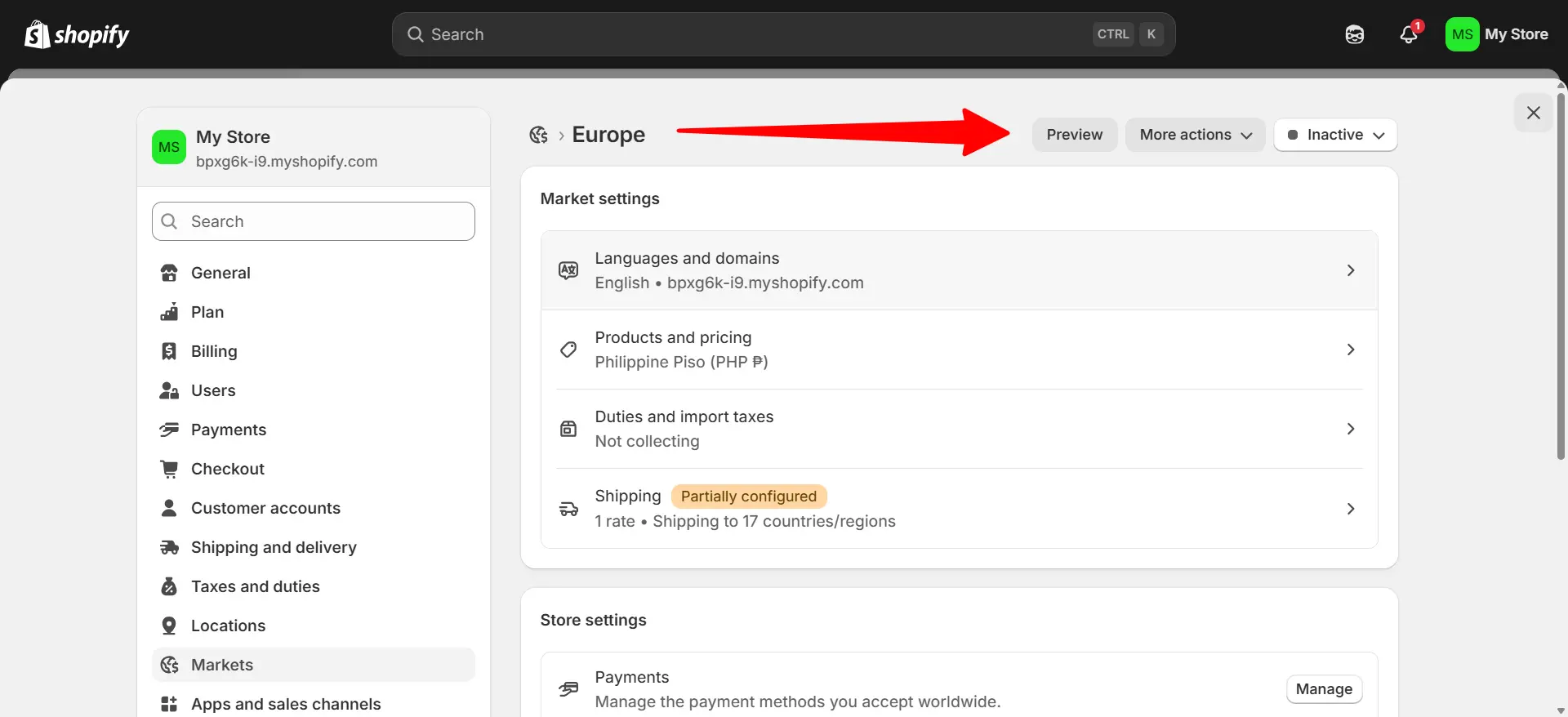Click the MS avatar in top bar

point(1462,34)
